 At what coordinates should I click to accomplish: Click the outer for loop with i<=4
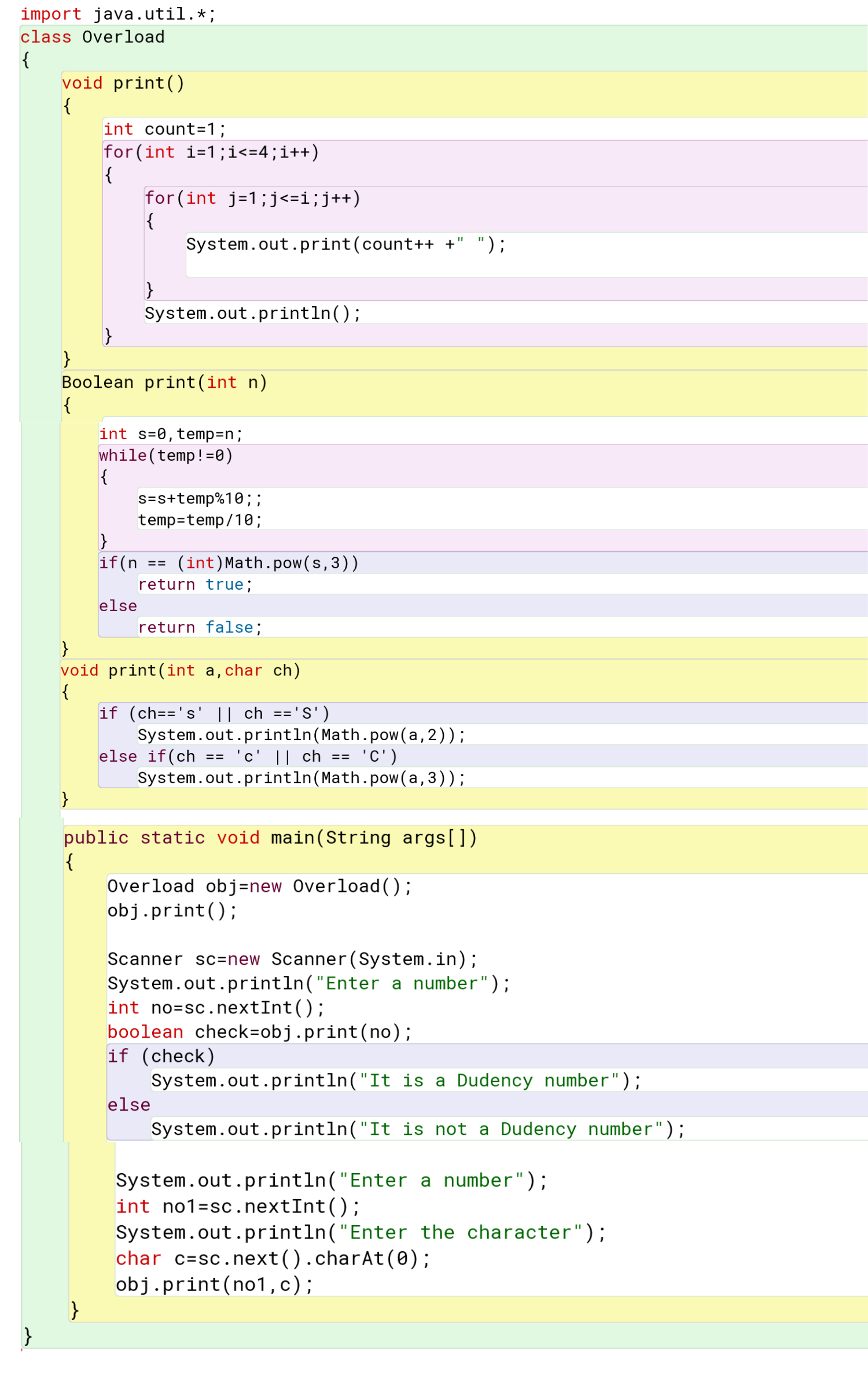[211, 152]
